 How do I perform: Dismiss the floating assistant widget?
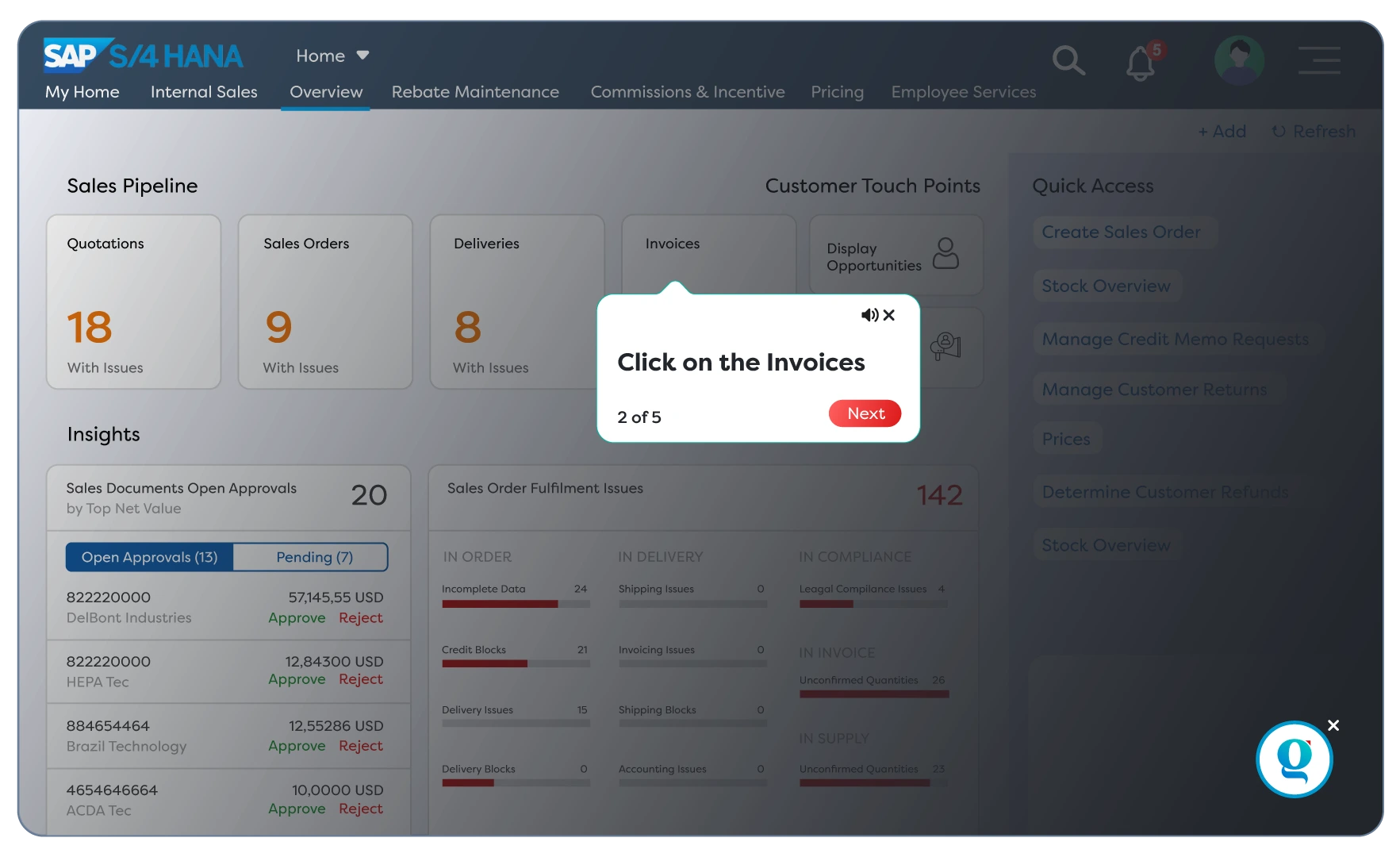point(1333,725)
